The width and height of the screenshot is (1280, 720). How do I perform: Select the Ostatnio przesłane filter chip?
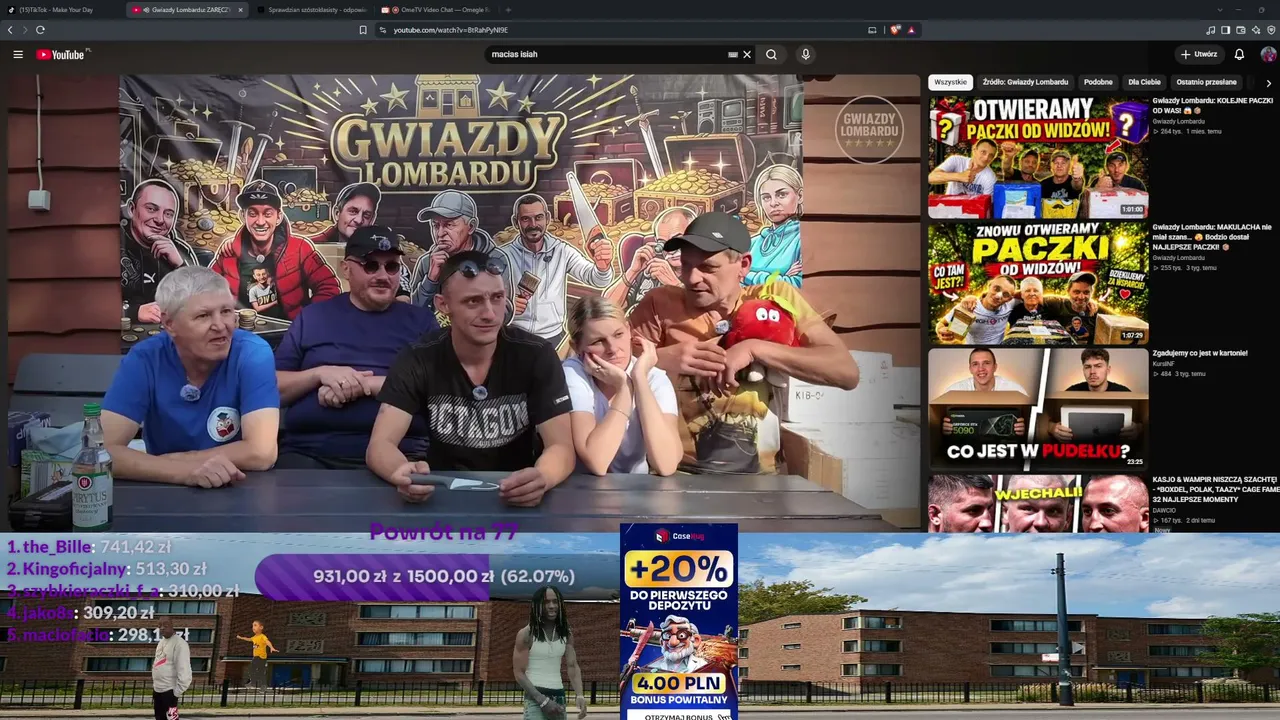pos(1206,82)
